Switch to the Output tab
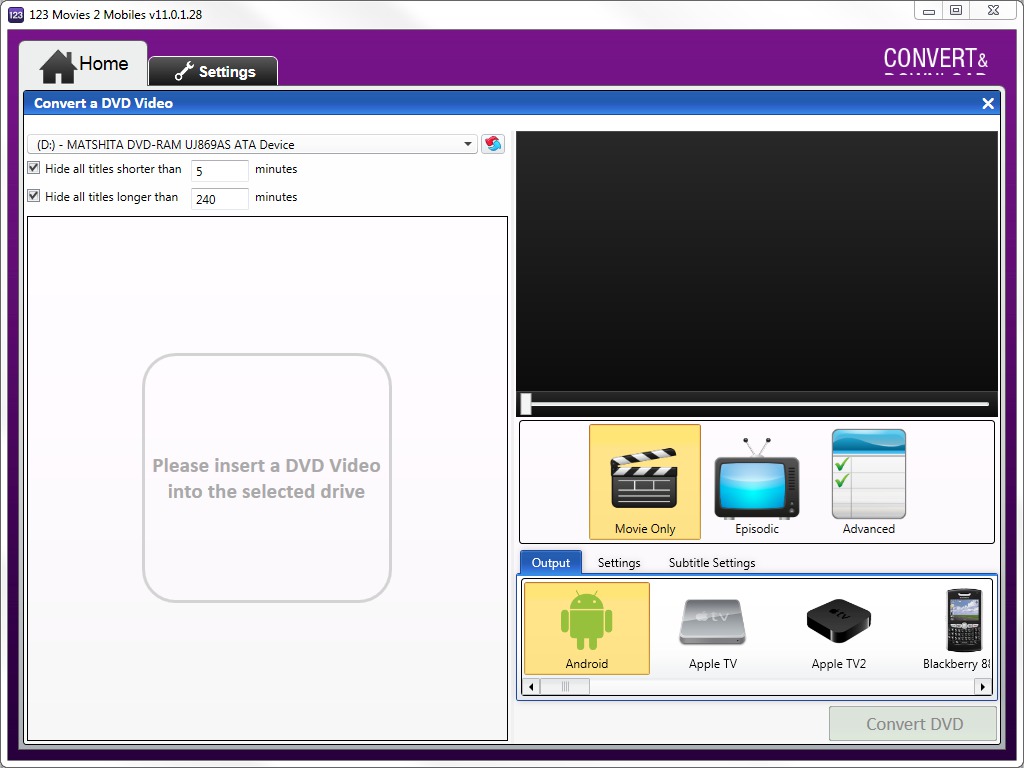 [551, 562]
